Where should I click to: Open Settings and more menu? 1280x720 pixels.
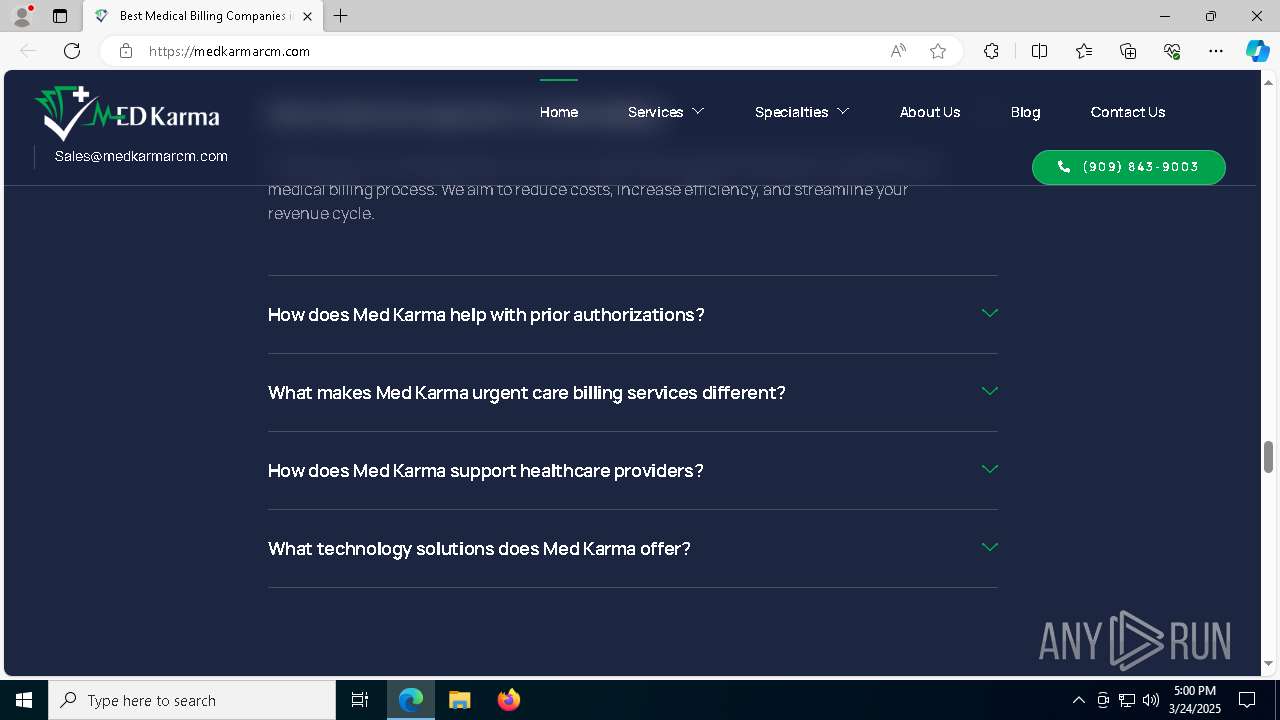click(x=1216, y=51)
